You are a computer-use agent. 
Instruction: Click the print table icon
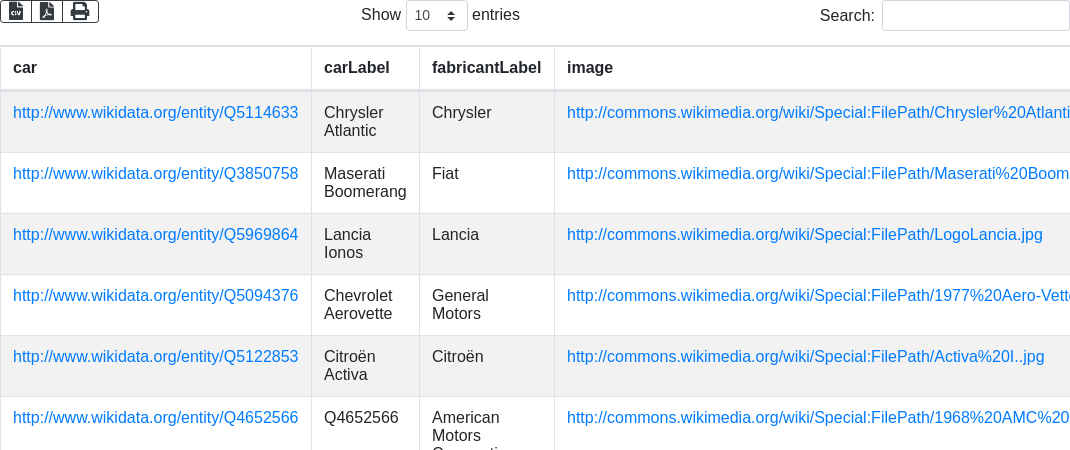[80, 11]
